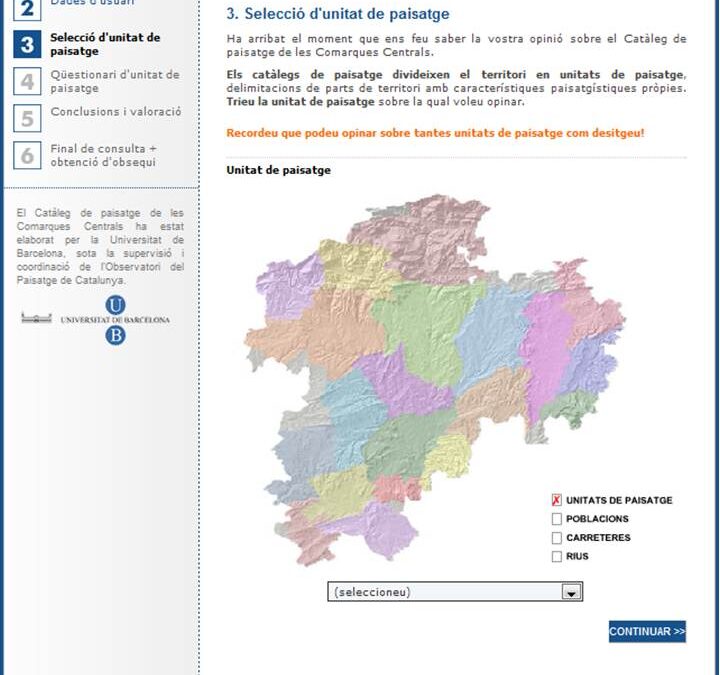Open the (seleccioneu) landscape unit dropdown
This screenshot has height=675, width=720.
click(x=455, y=591)
